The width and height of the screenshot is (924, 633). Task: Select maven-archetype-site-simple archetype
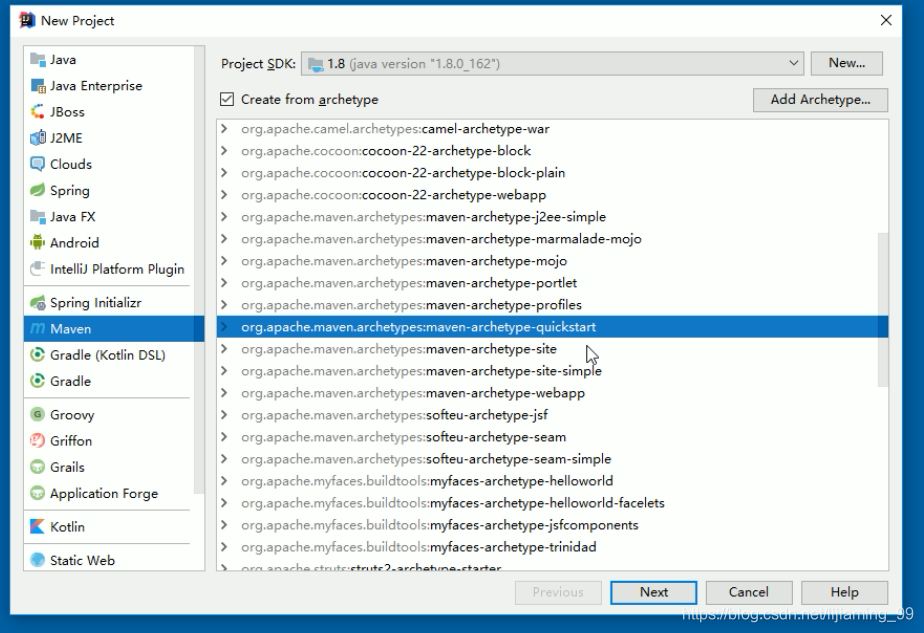point(552,371)
